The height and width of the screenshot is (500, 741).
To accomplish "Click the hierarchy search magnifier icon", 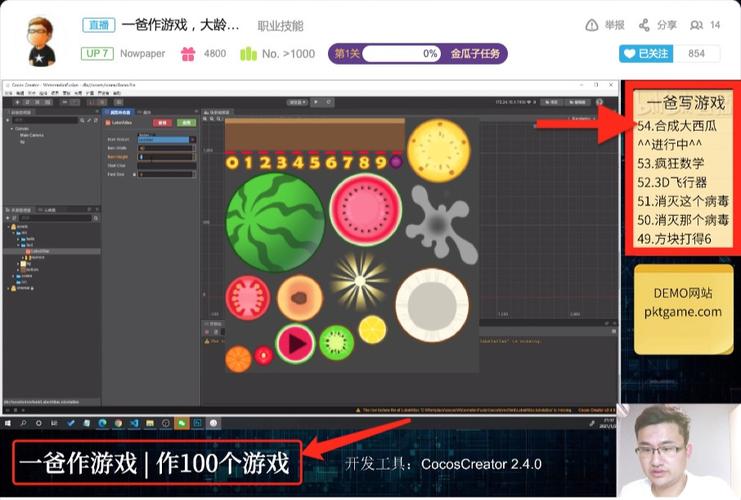I will click(82, 121).
